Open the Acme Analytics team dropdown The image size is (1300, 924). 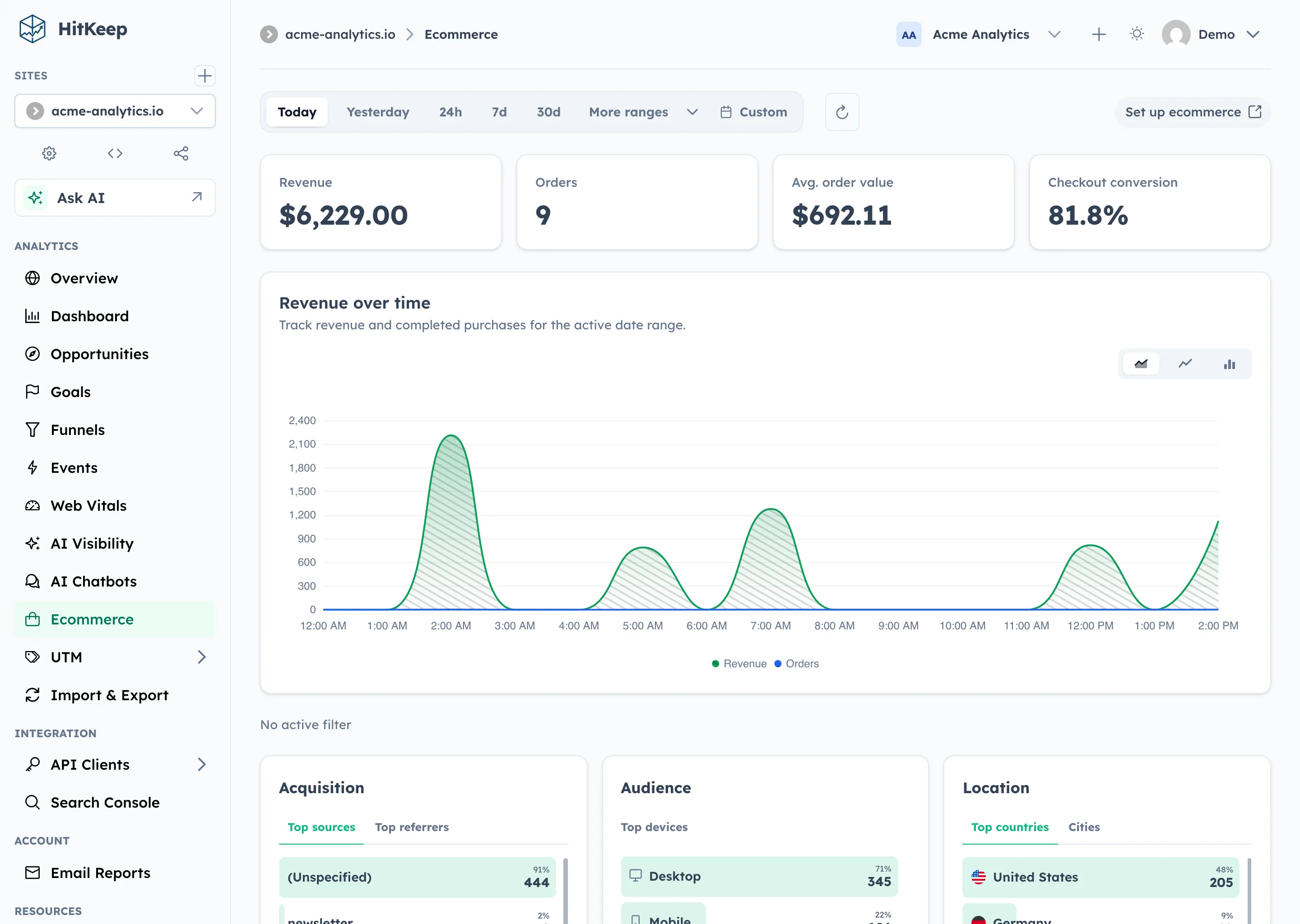coord(979,35)
